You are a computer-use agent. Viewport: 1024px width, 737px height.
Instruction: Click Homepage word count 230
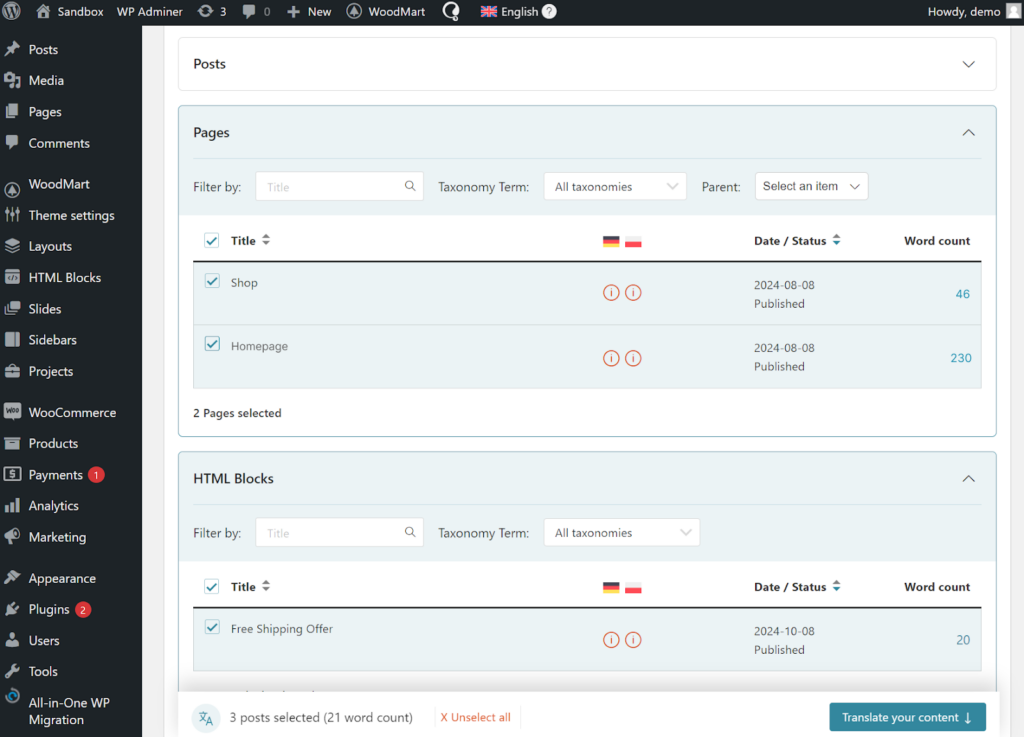(961, 358)
